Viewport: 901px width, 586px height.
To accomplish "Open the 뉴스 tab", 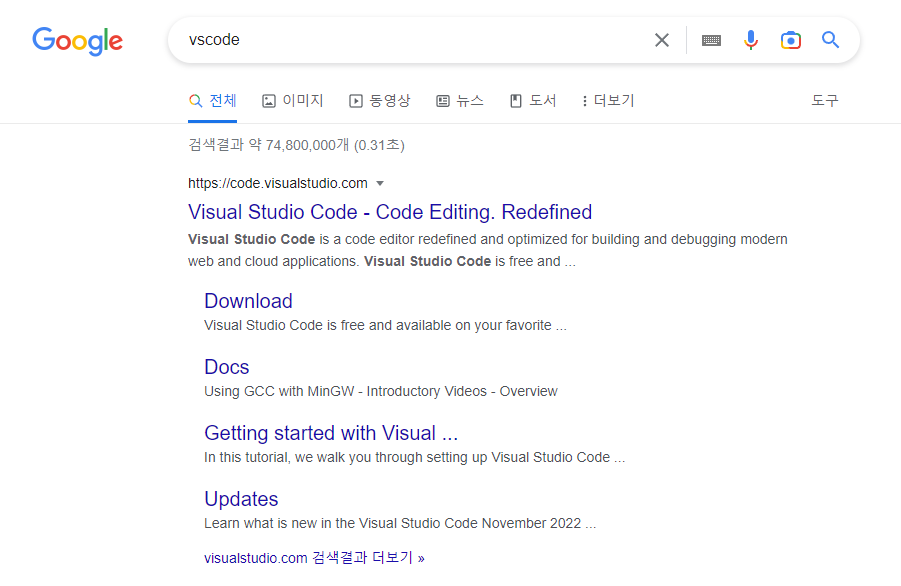I will 460,101.
